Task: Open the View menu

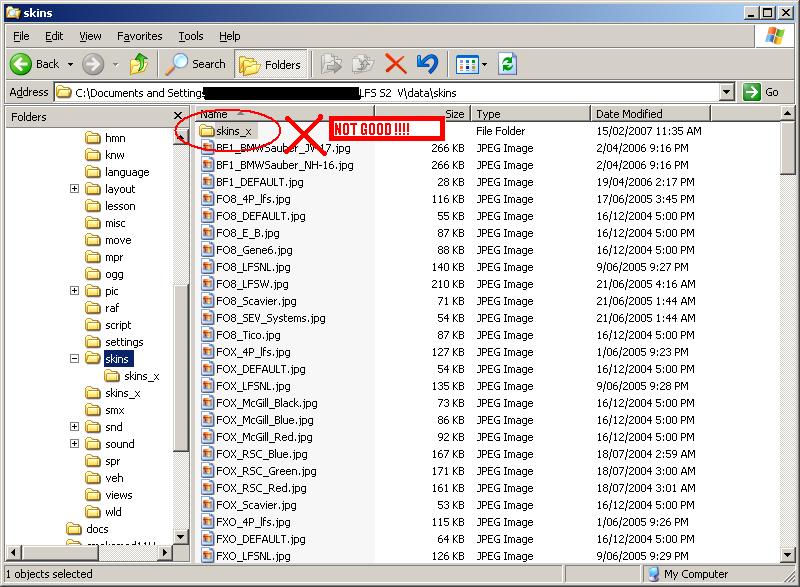Action: [x=90, y=36]
